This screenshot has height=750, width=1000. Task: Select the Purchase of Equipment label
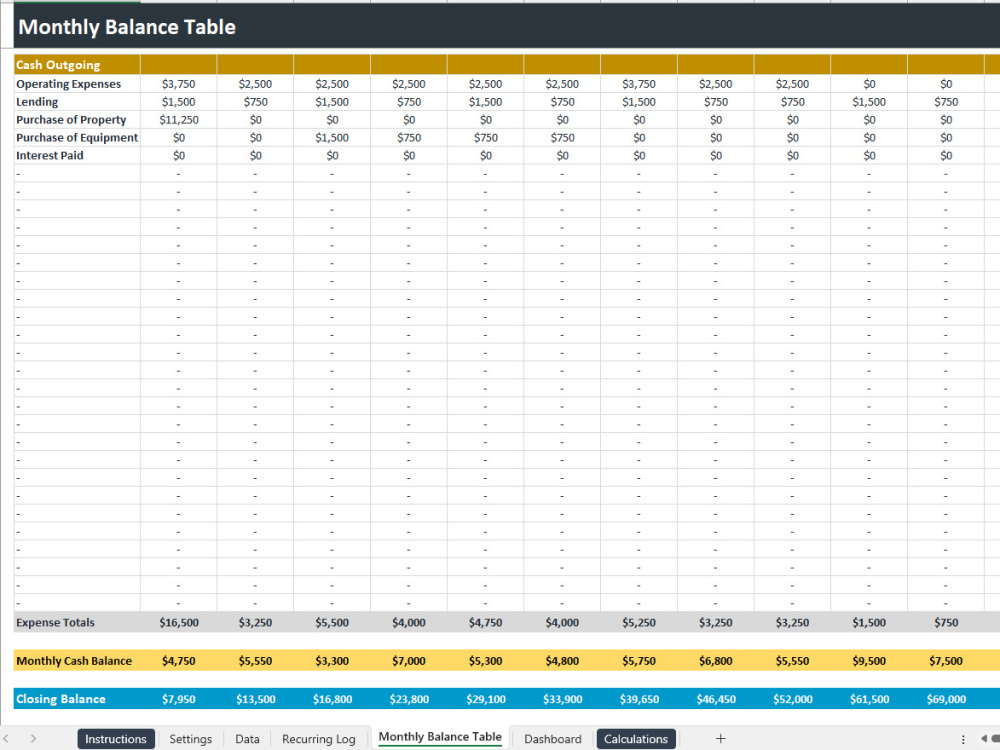coord(77,137)
